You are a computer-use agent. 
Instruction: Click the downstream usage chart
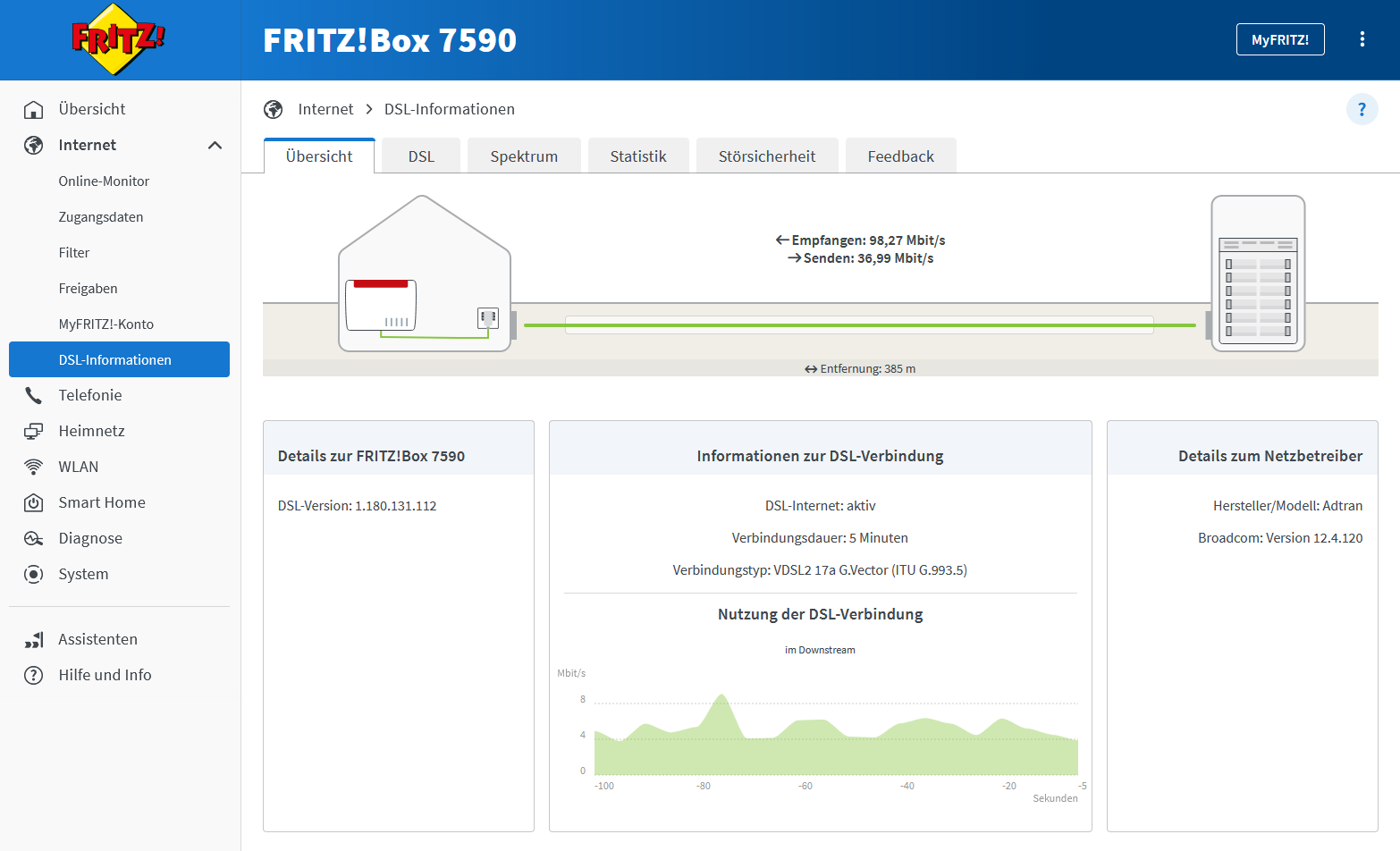[836, 735]
